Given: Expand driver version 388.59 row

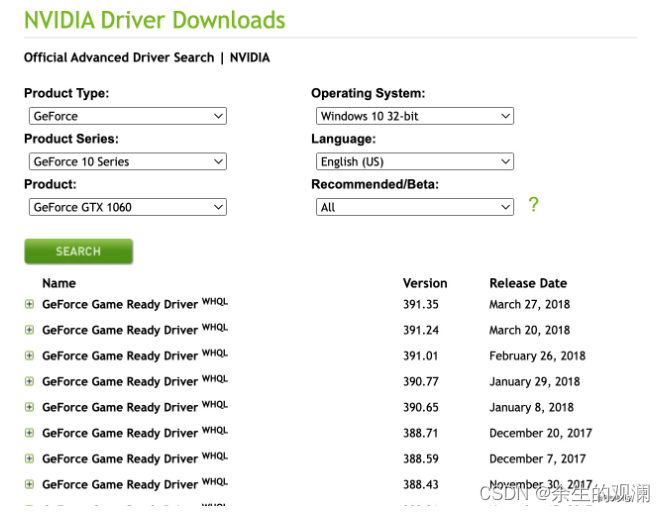Looking at the screenshot, I should [x=29, y=459].
